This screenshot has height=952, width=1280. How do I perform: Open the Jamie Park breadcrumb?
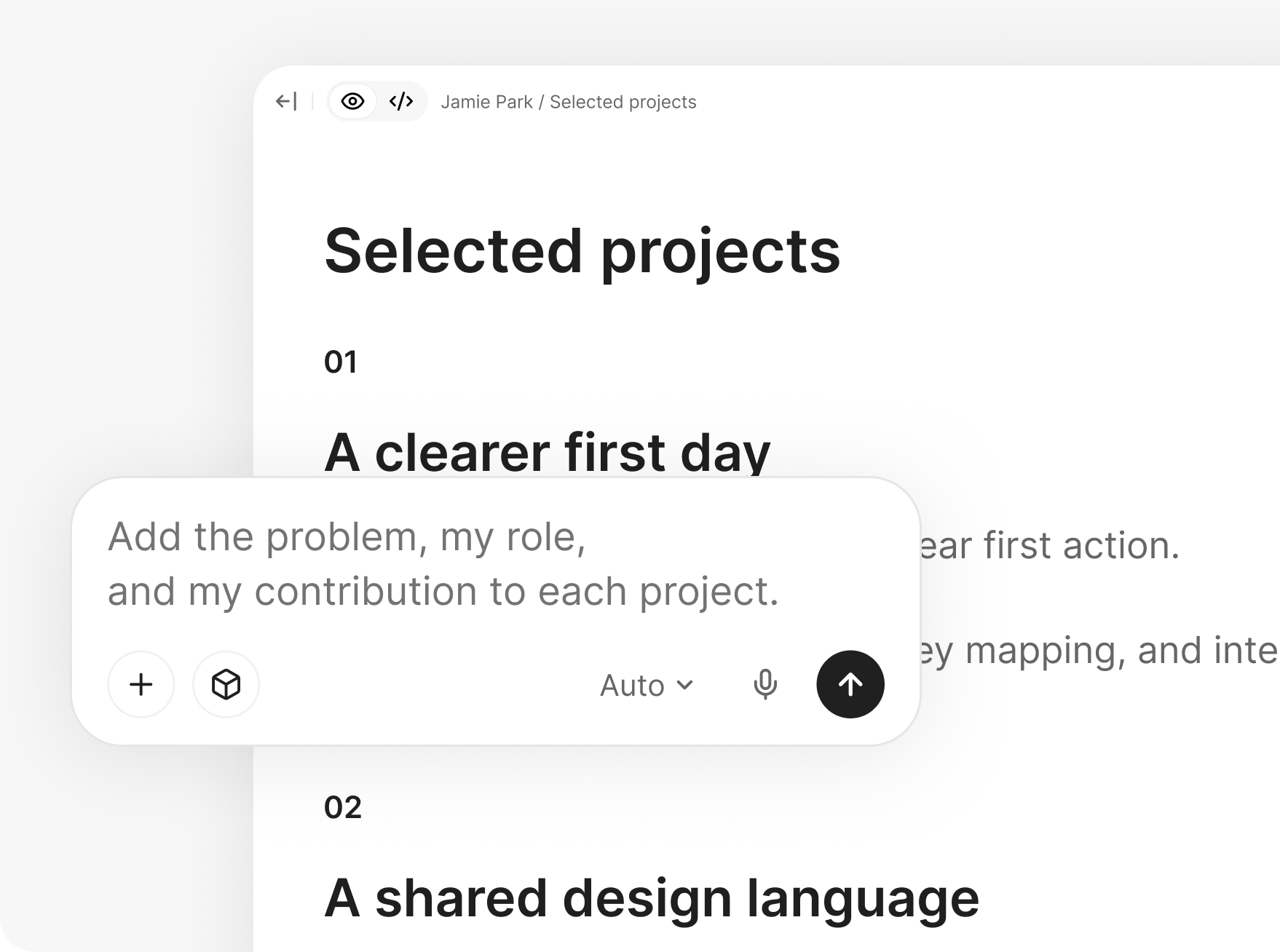pos(486,102)
